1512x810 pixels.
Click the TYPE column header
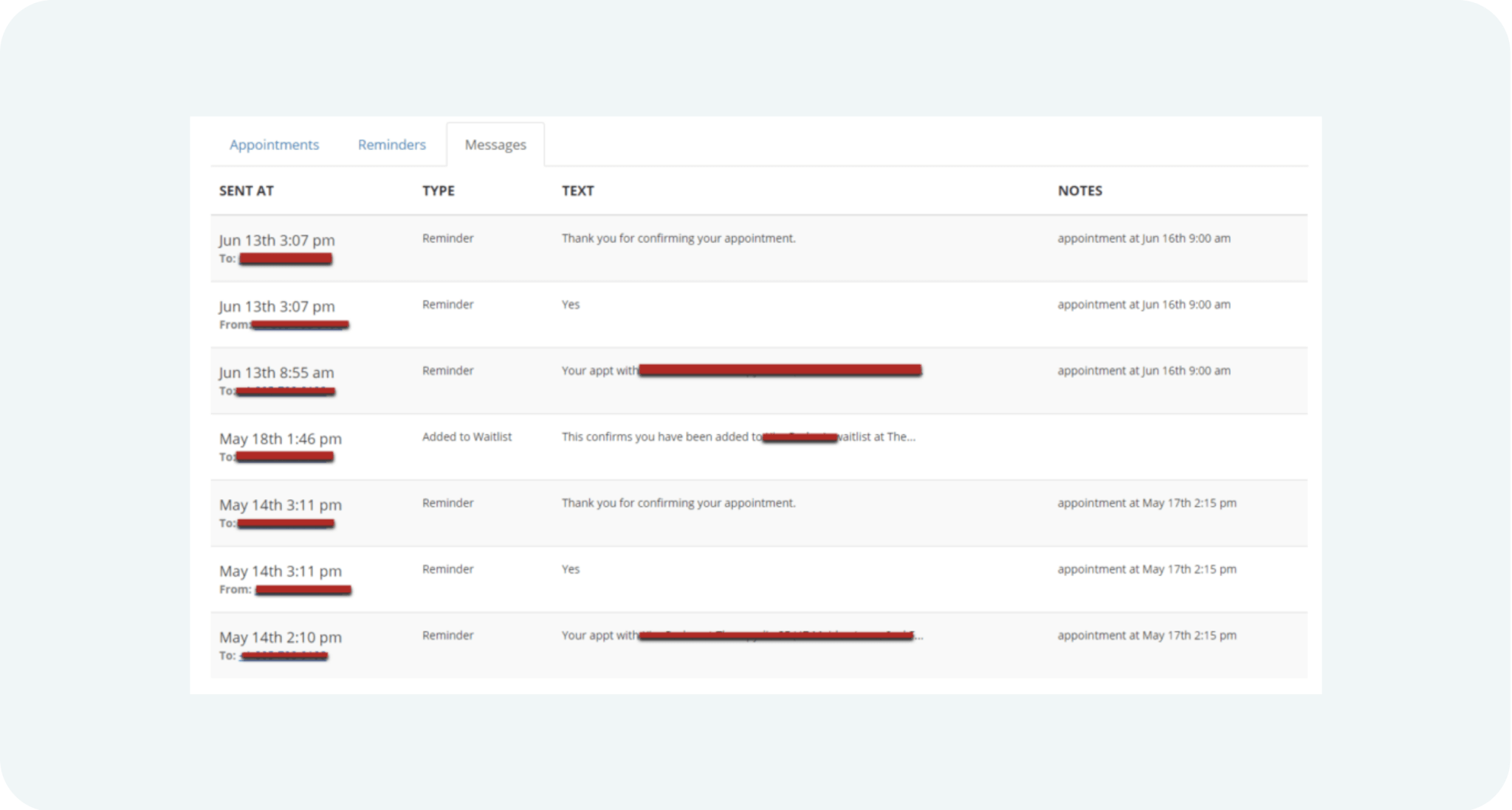(x=438, y=191)
